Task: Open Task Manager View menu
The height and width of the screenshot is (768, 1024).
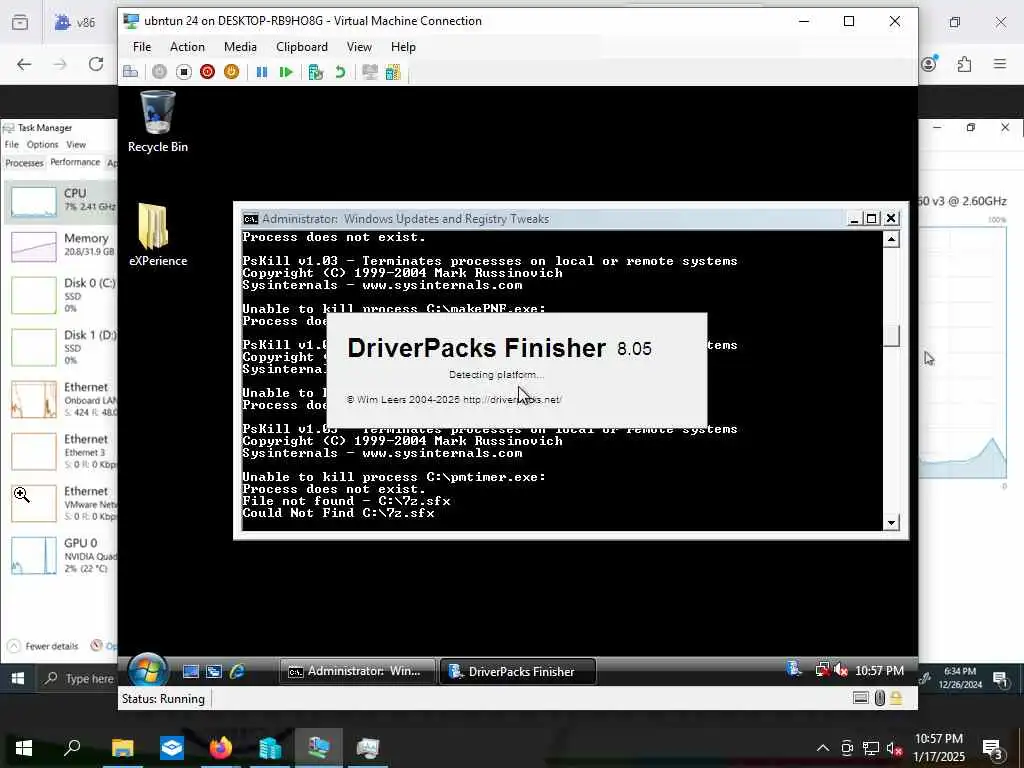Action: click(76, 144)
